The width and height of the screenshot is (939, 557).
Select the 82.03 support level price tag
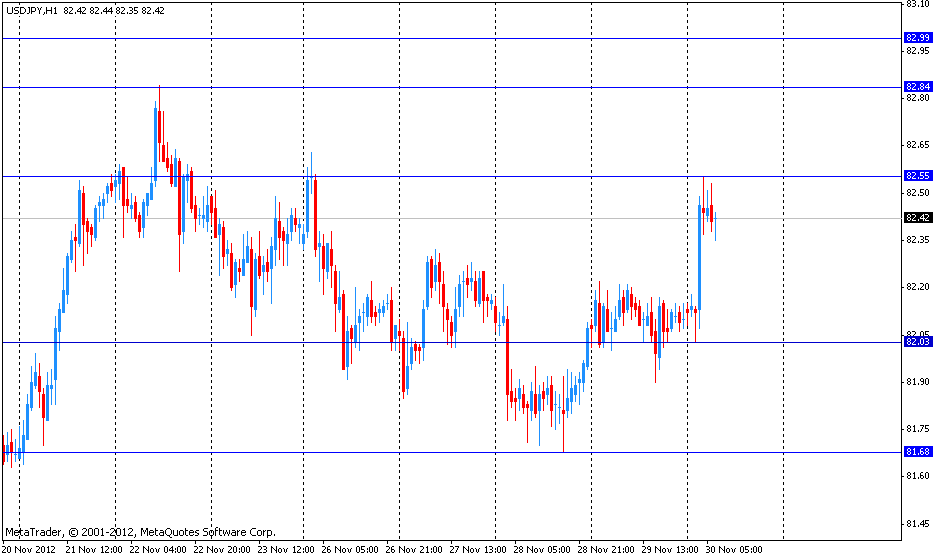pos(918,342)
